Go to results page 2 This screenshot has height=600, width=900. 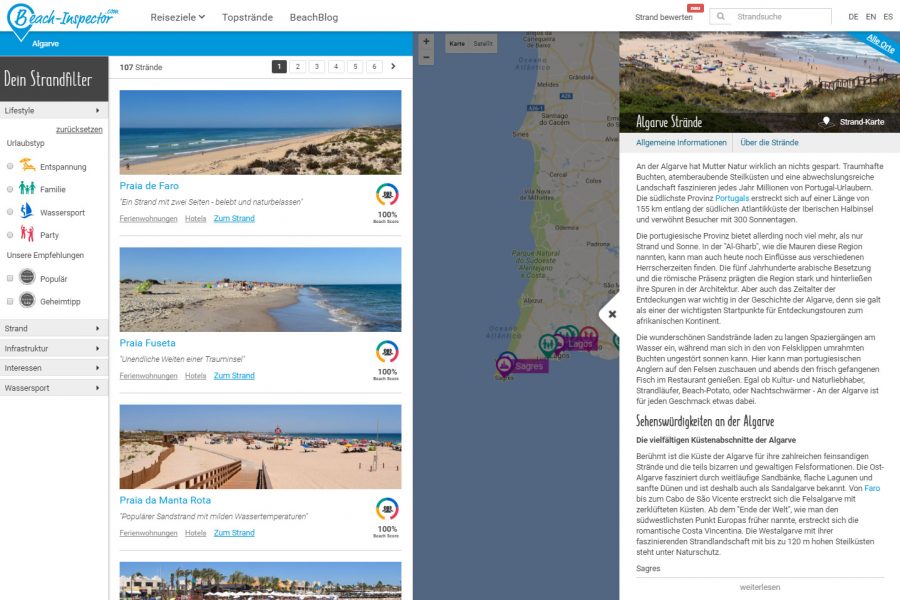click(297, 67)
